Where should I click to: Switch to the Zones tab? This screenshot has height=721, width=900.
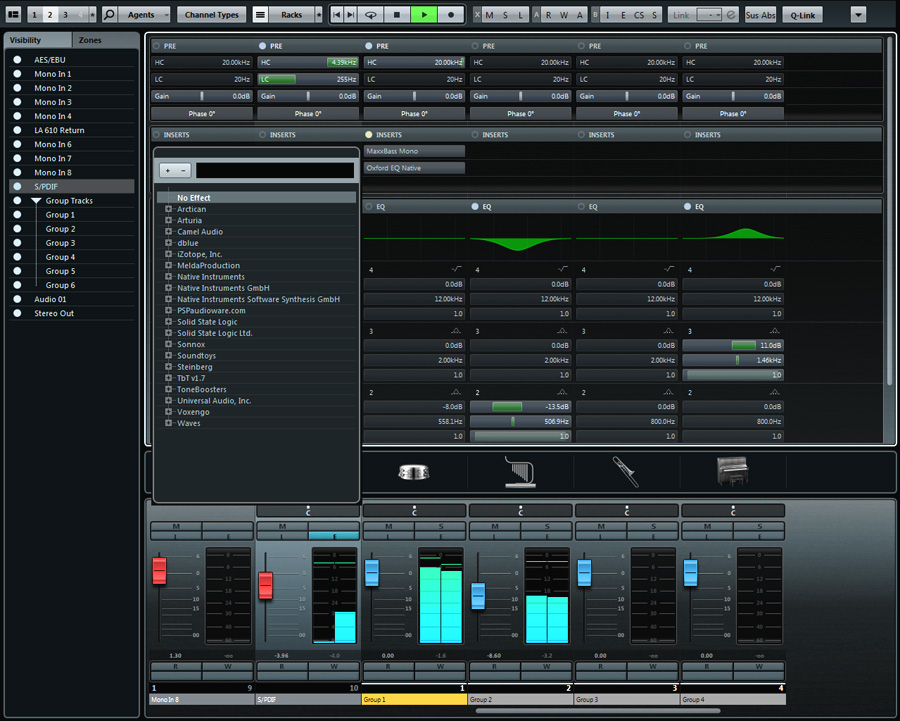[x=91, y=40]
